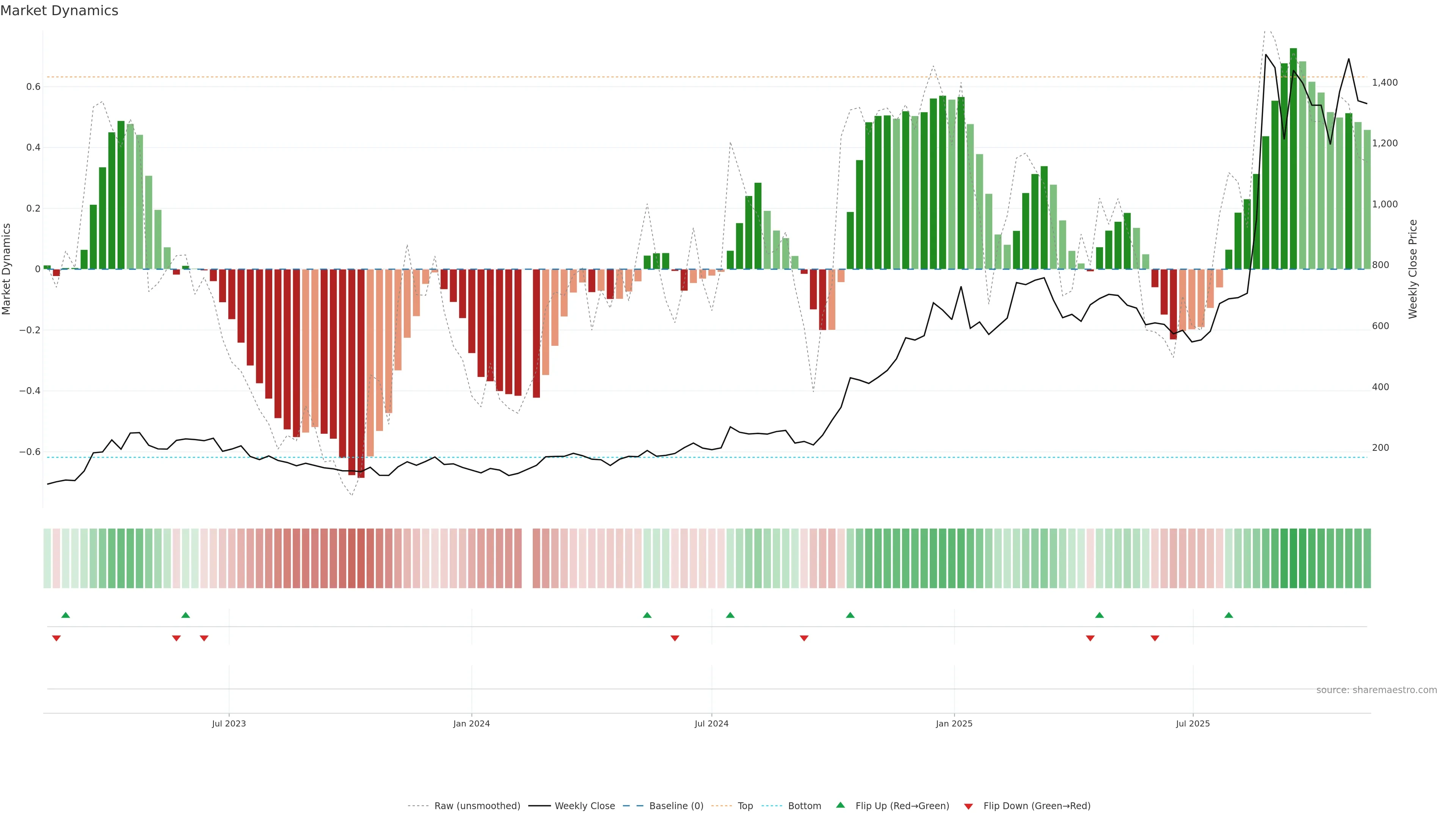Toggle the Weekly Close legend entry
This screenshot has height=819, width=1456.
(x=584, y=806)
